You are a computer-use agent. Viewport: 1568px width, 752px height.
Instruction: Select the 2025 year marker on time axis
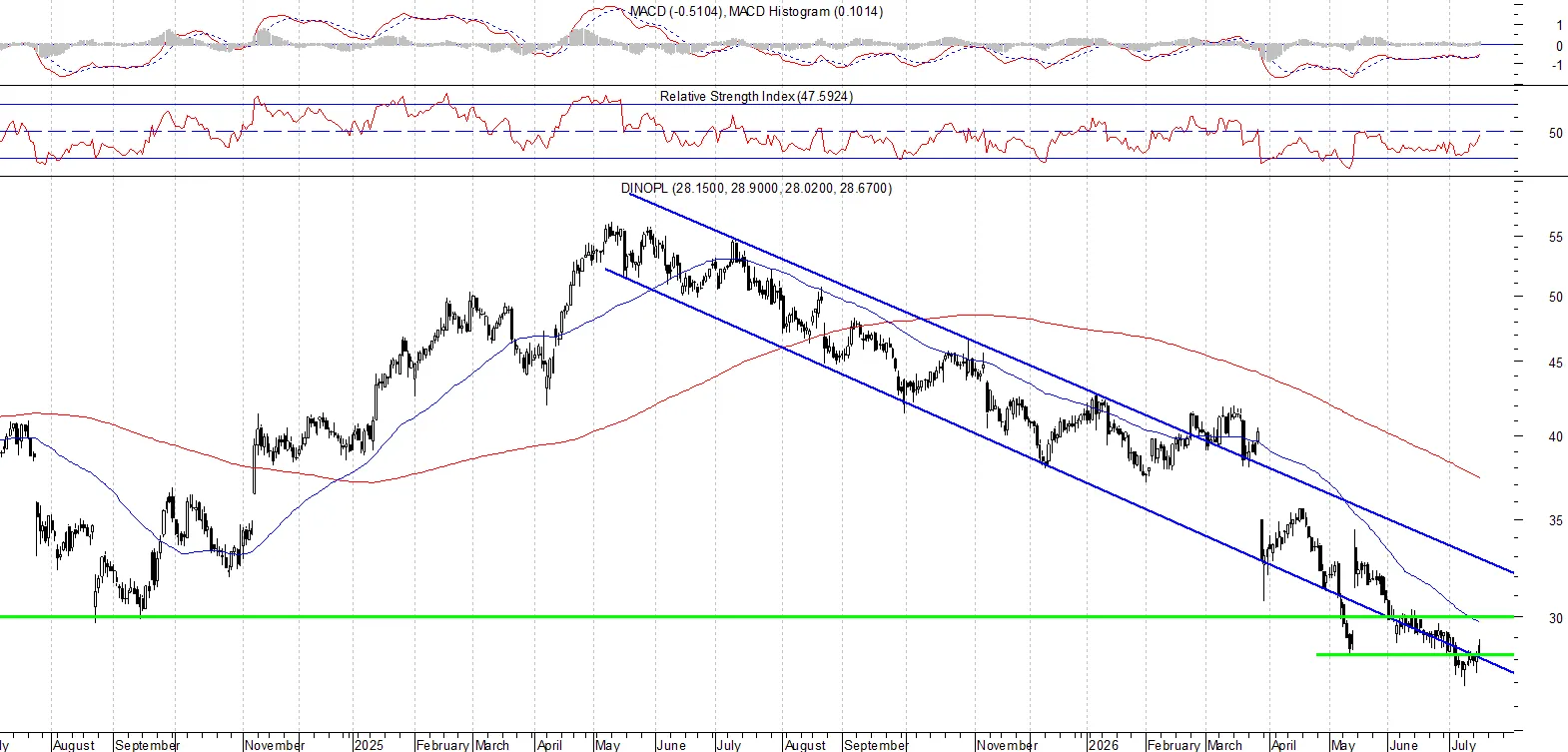[369, 745]
